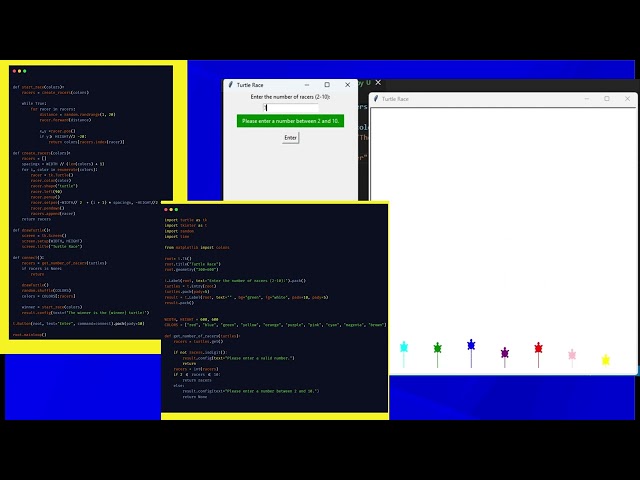The height and width of the screenshot is (480, 640).
Task: Click red dot on lower code snippet
Action: (x=166, y=209)
